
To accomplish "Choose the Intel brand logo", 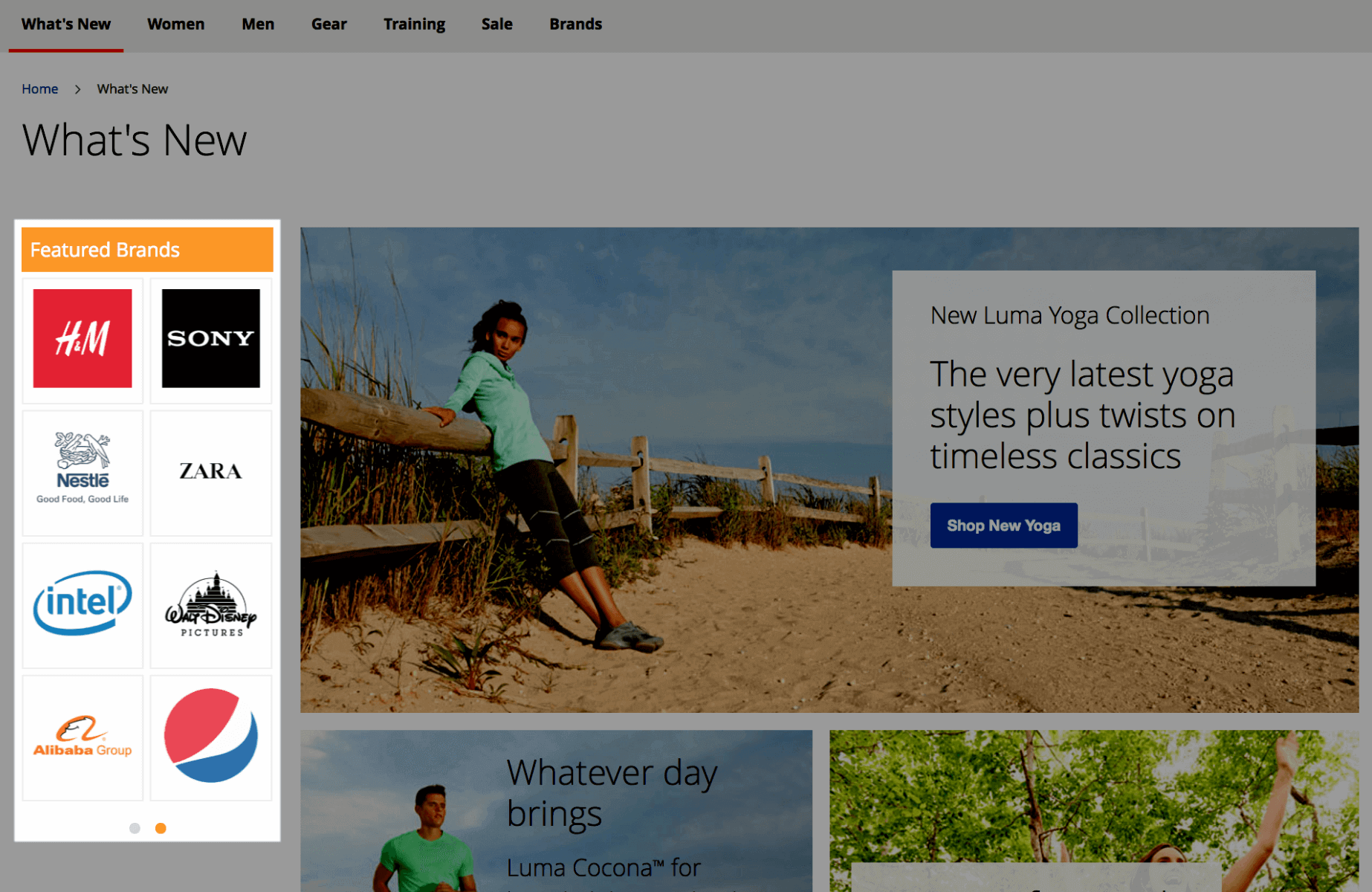I will [82, 604].
